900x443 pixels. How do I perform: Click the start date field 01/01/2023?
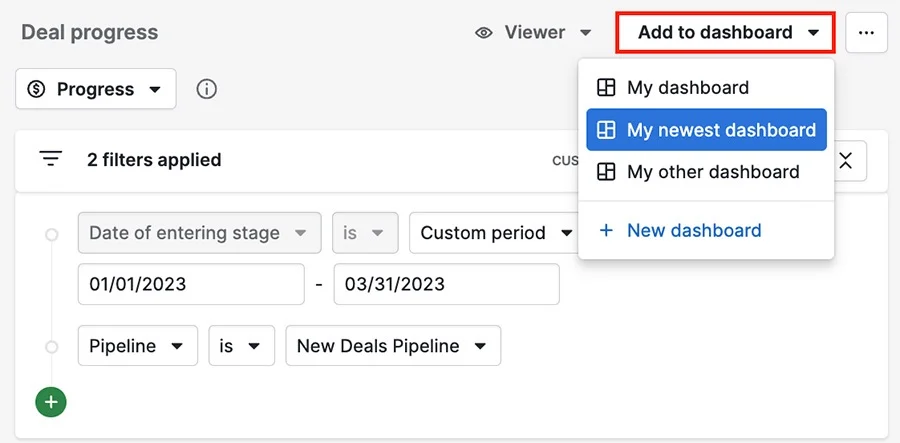click(x=190, y=284)
